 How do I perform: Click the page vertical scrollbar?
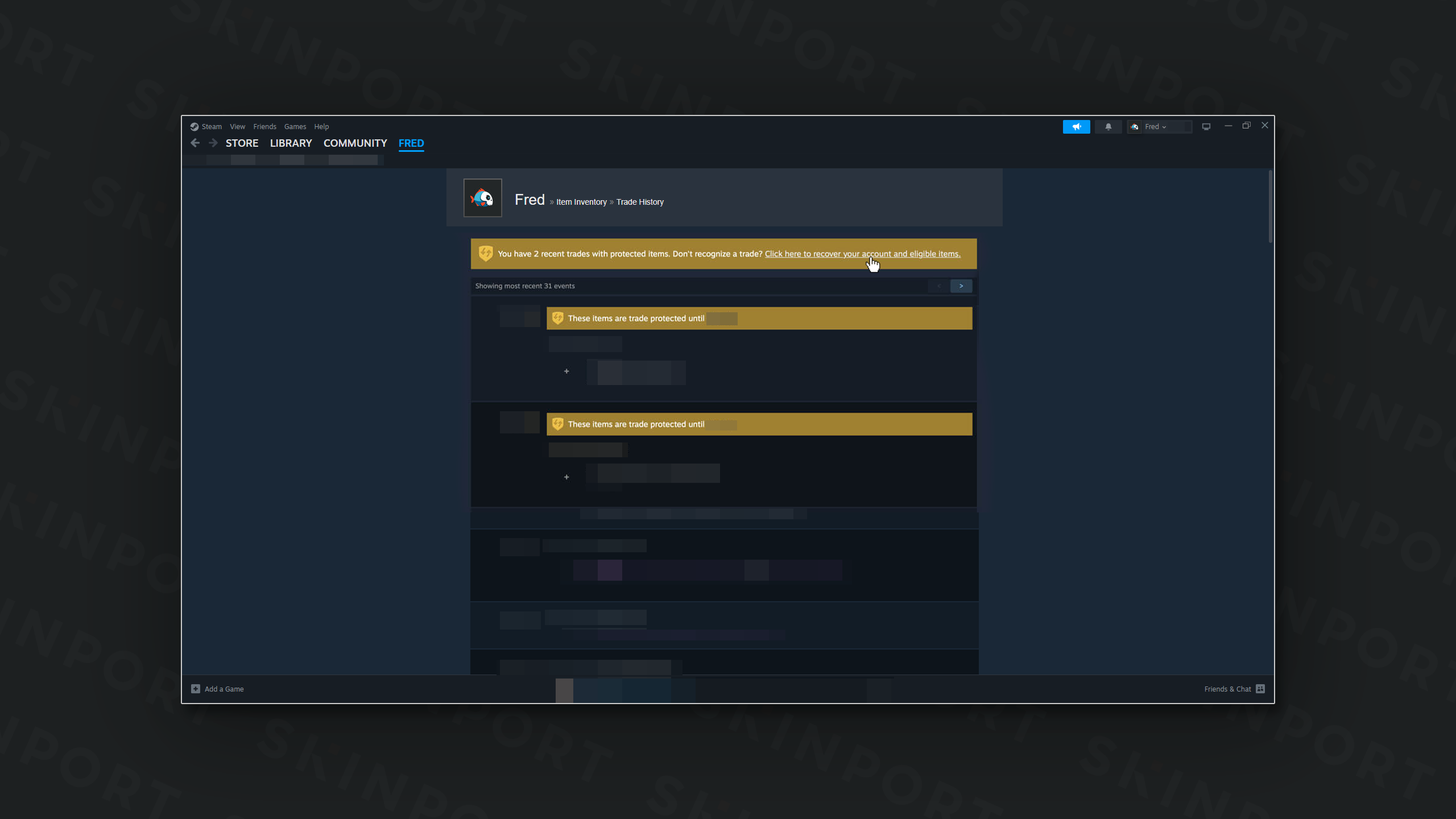(1270, 206)
